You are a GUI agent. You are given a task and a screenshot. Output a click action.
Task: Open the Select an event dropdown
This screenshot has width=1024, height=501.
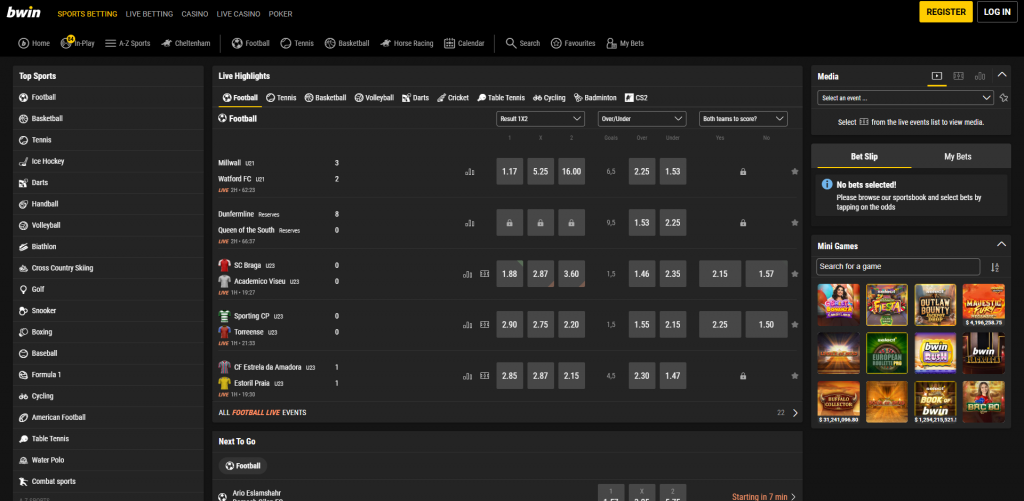[x=905, y=98]
